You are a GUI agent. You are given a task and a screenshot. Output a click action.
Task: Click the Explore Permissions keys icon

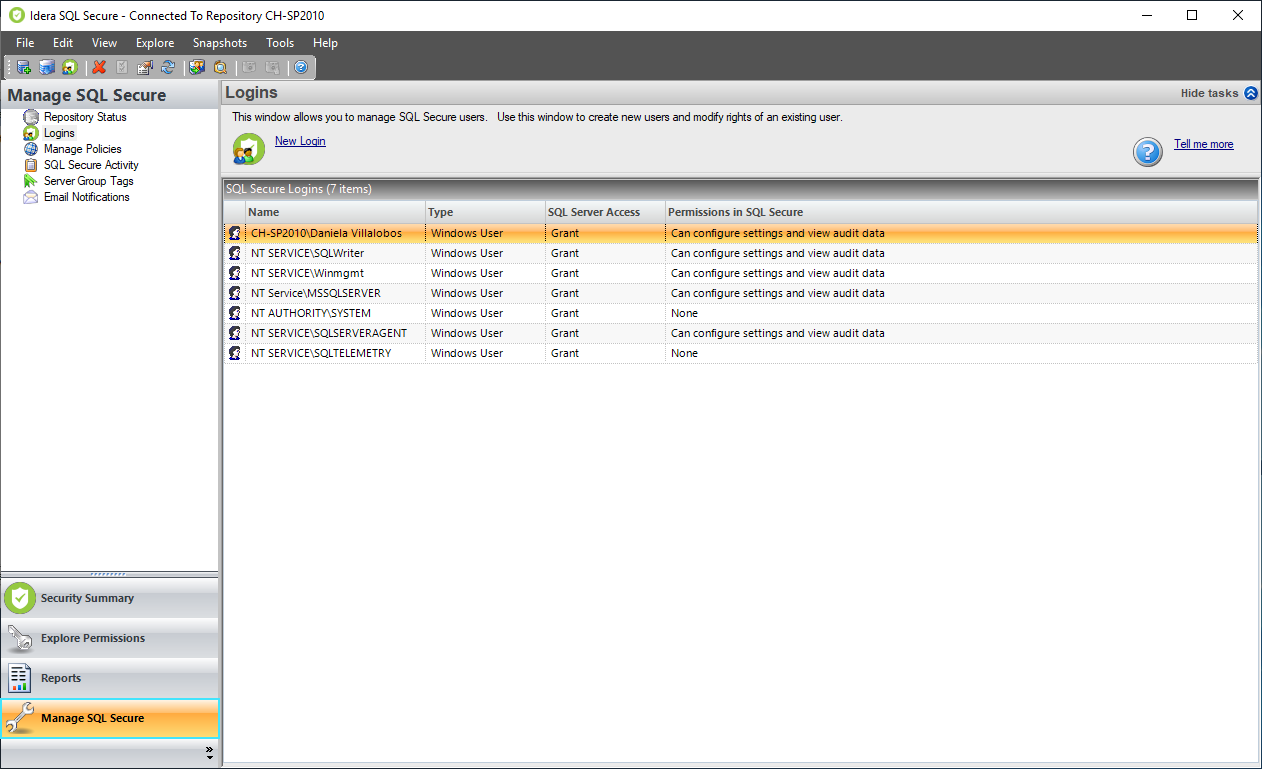(x=20, y=638)
